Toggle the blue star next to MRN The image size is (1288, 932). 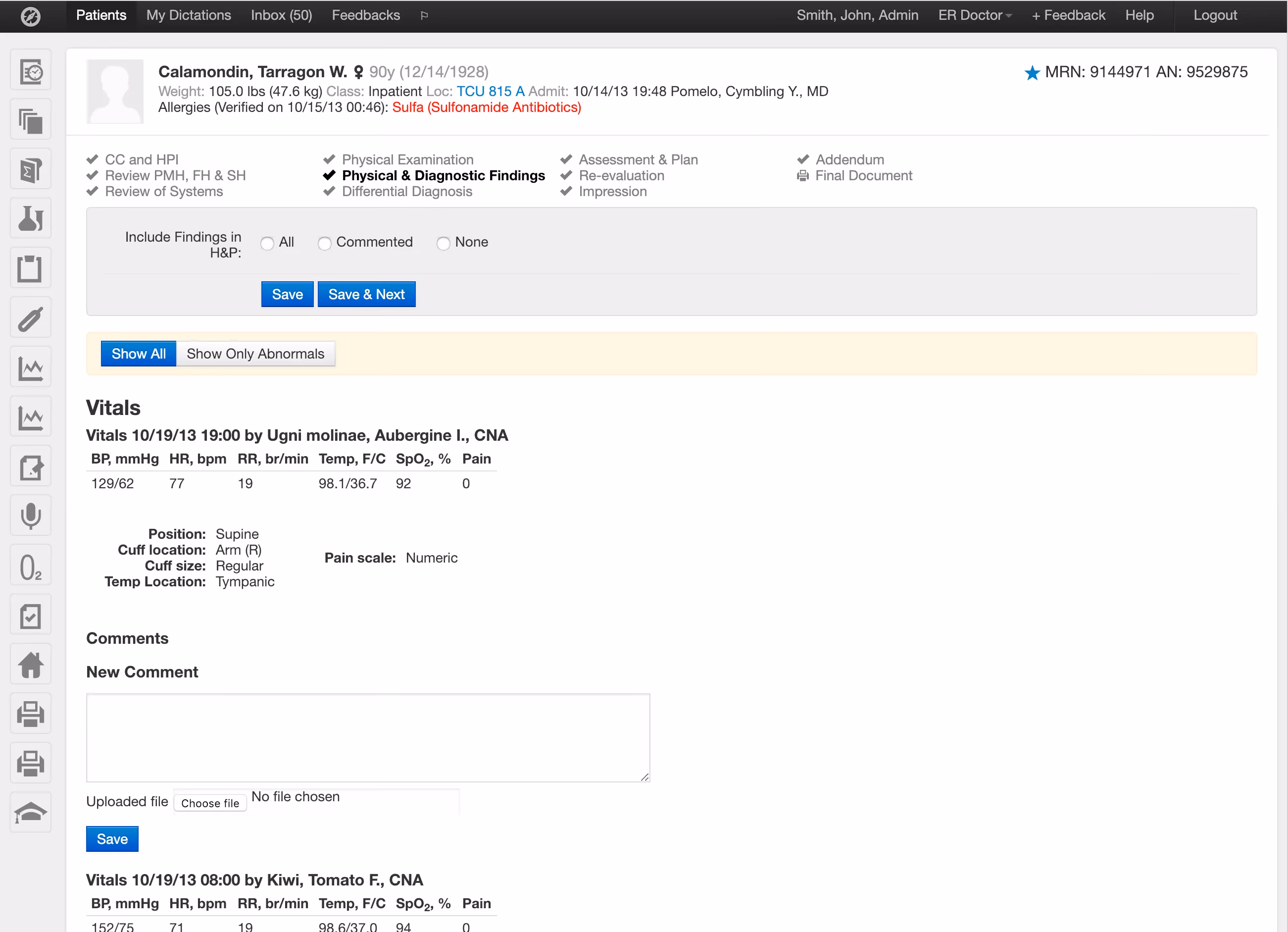(1032, 73)
